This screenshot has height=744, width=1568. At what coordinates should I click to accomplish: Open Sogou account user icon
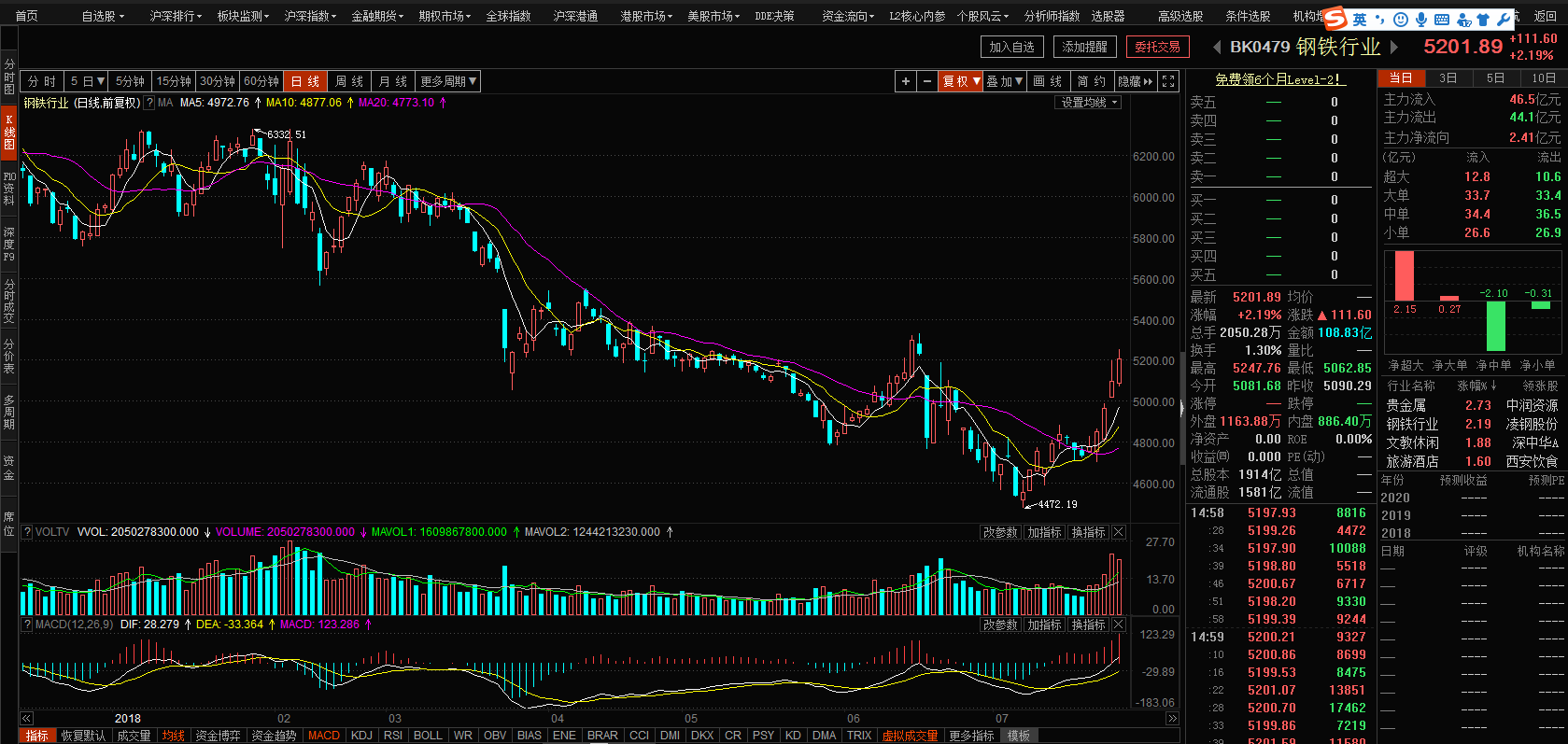tap(1463, 20)
